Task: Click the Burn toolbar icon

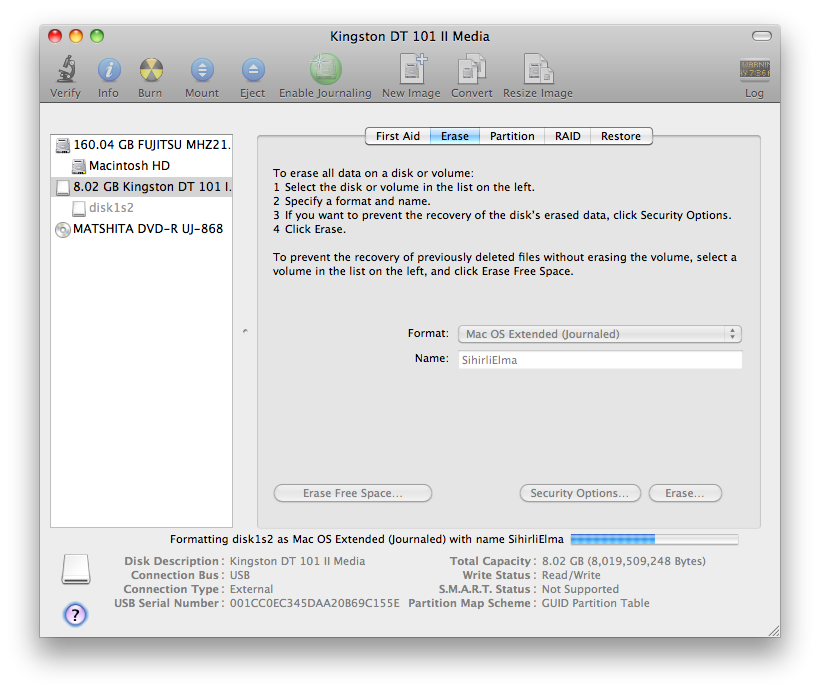Action: (x=150, y=71)
